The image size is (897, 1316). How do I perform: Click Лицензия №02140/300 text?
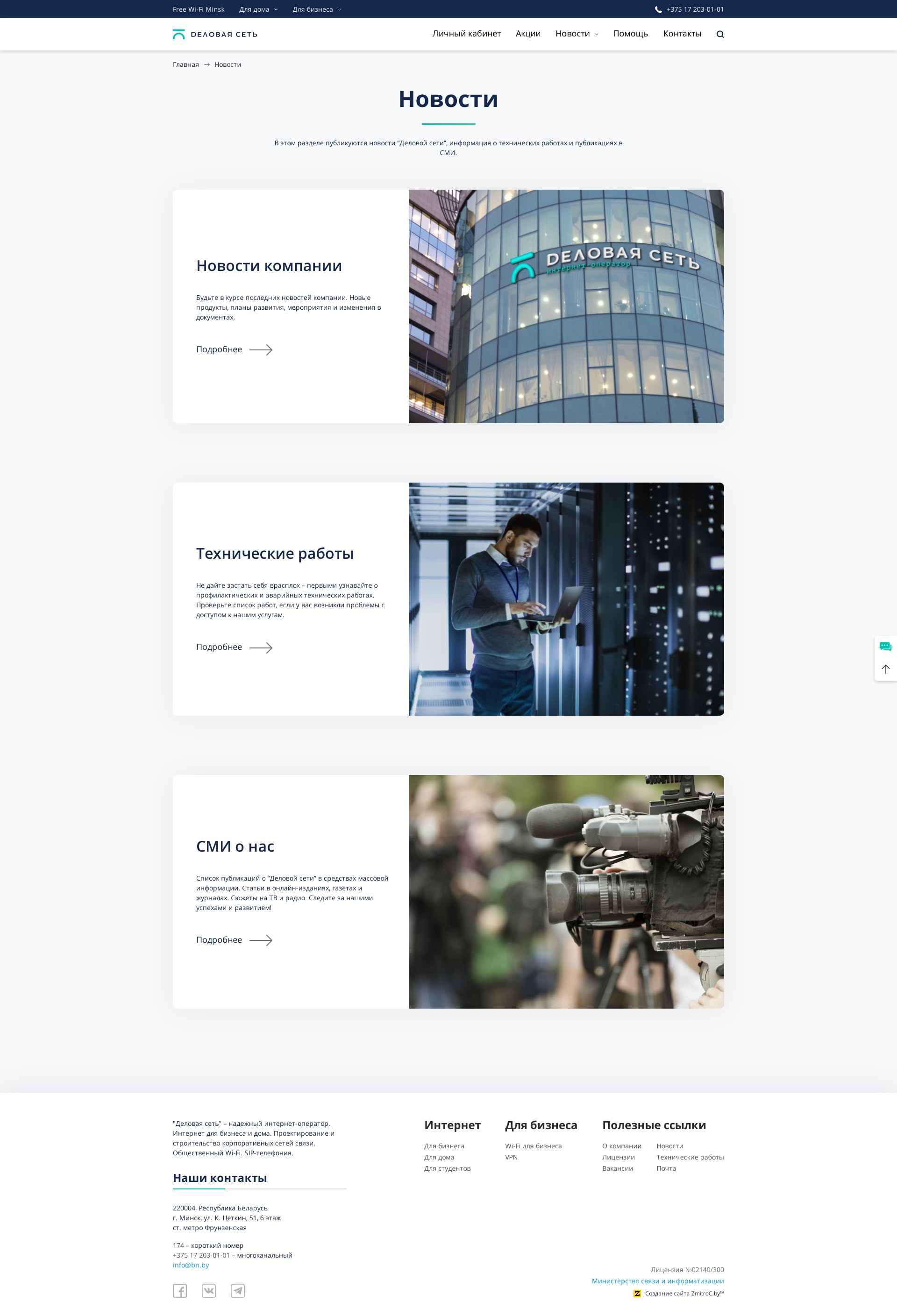[x=687, y=1270]
